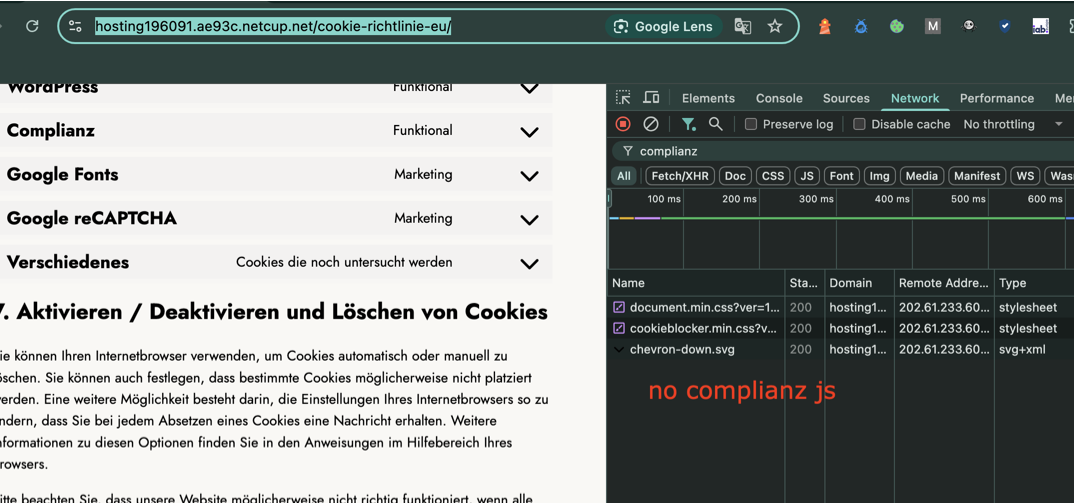Screen dimensions: 1074x503
Task: Filter requests by Media type
Action: tap(921, 176)
